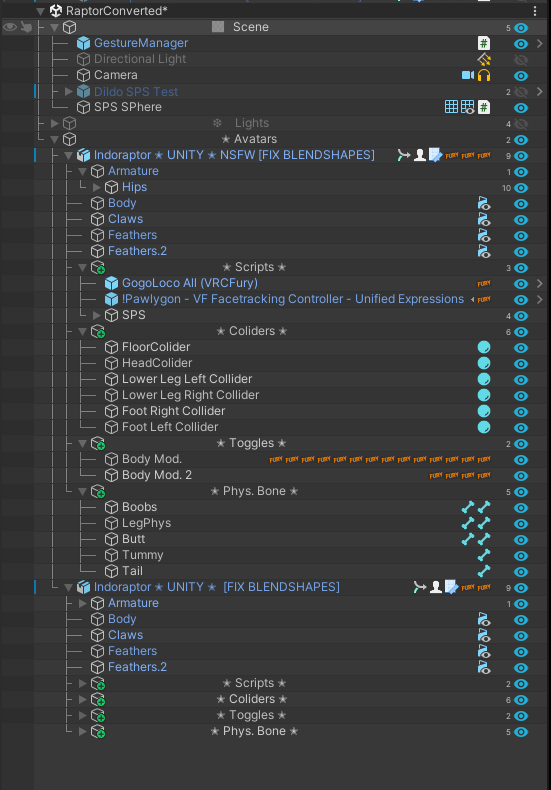Select the second Indoraptor's Claws object
The width and height of the screenshot is (551, 790).
click(x=125, y=635)
